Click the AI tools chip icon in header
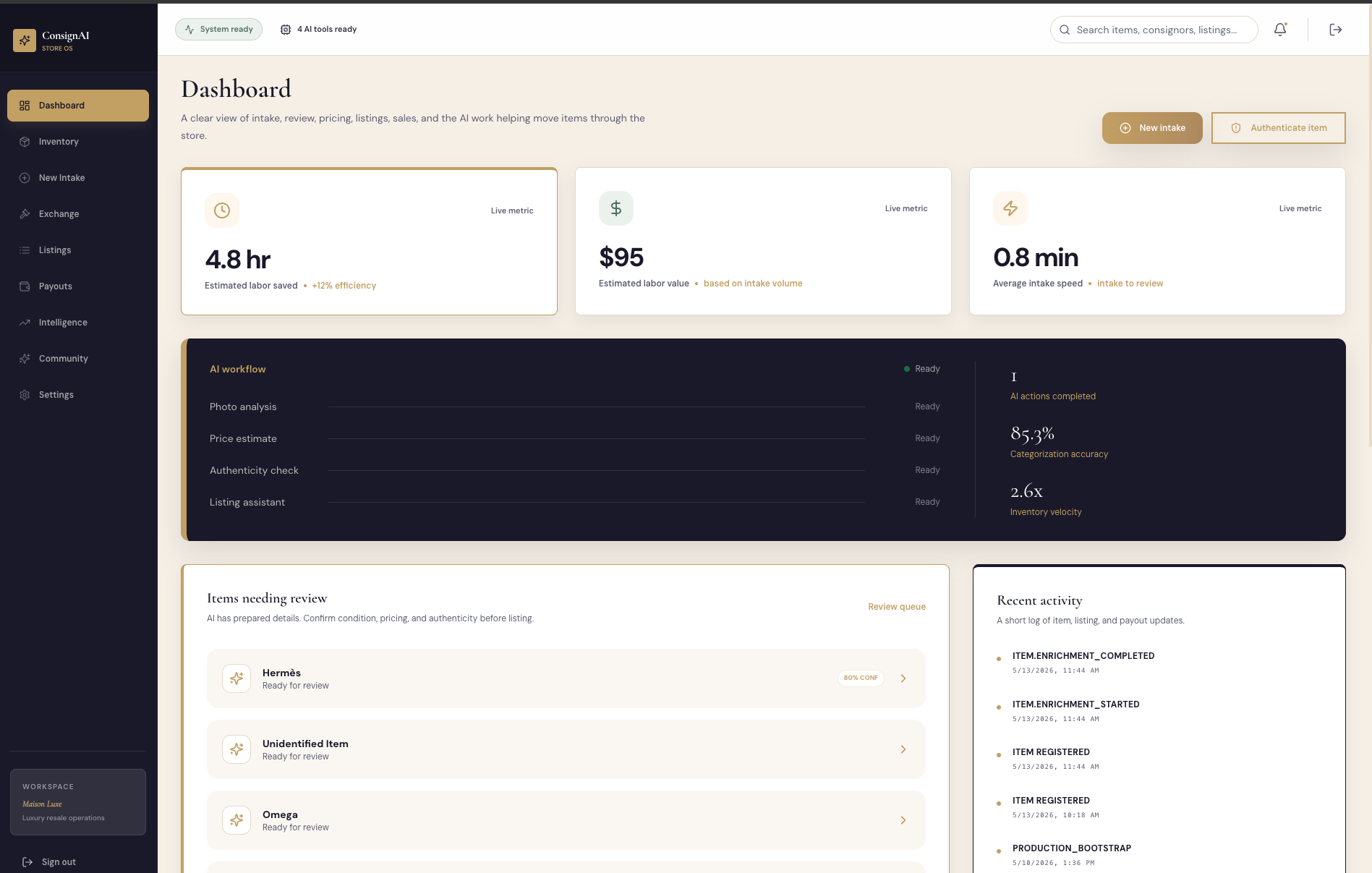 click(x=286, y=30)
